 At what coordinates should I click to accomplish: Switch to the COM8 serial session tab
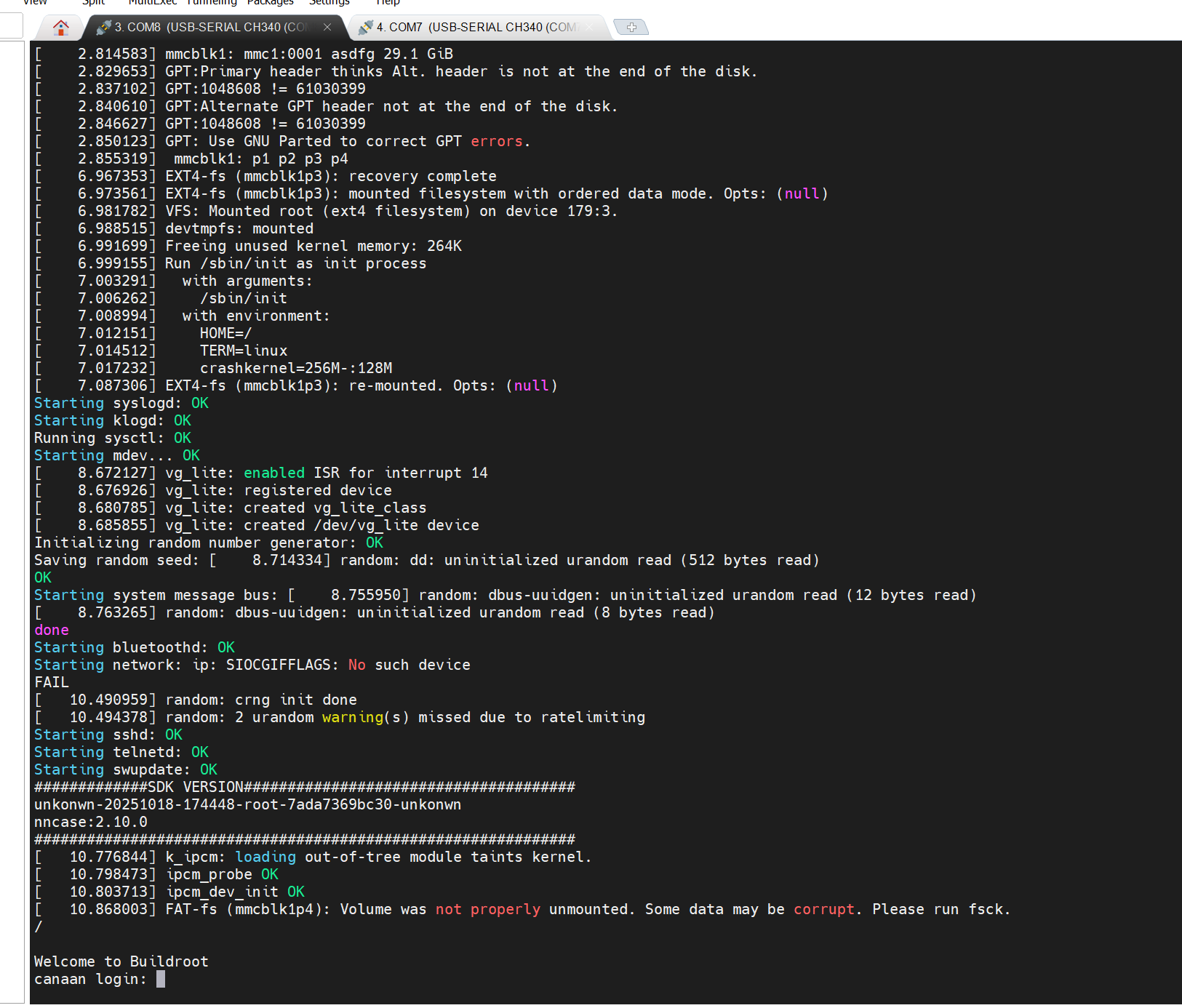coord(211,28)
